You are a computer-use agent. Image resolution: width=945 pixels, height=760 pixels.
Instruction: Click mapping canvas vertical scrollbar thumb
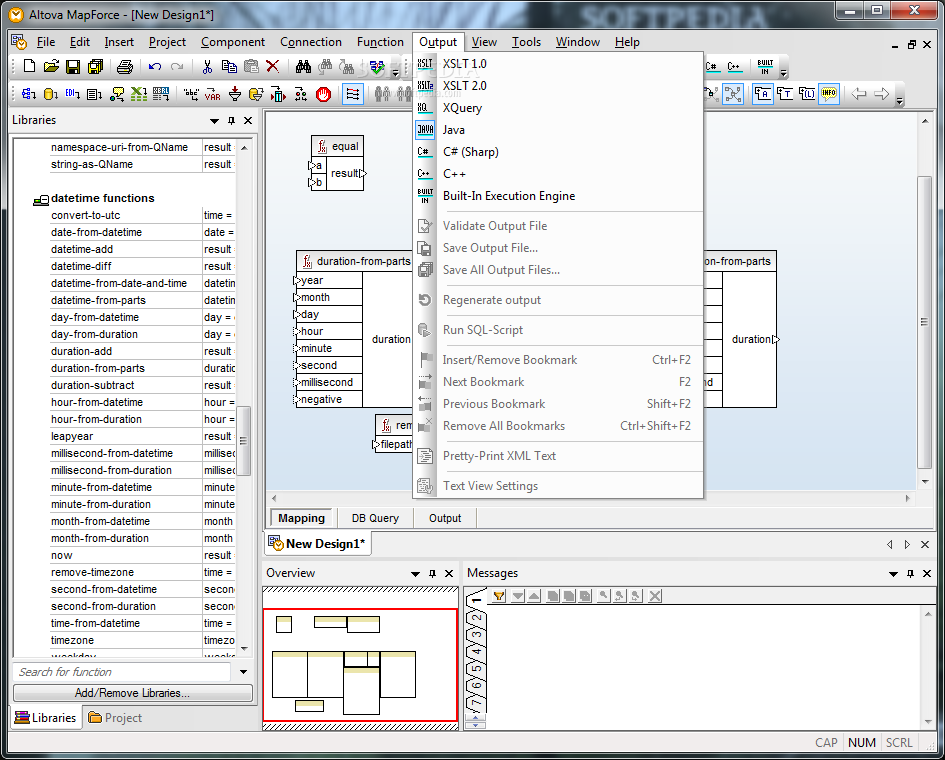(x=924, y=322)
